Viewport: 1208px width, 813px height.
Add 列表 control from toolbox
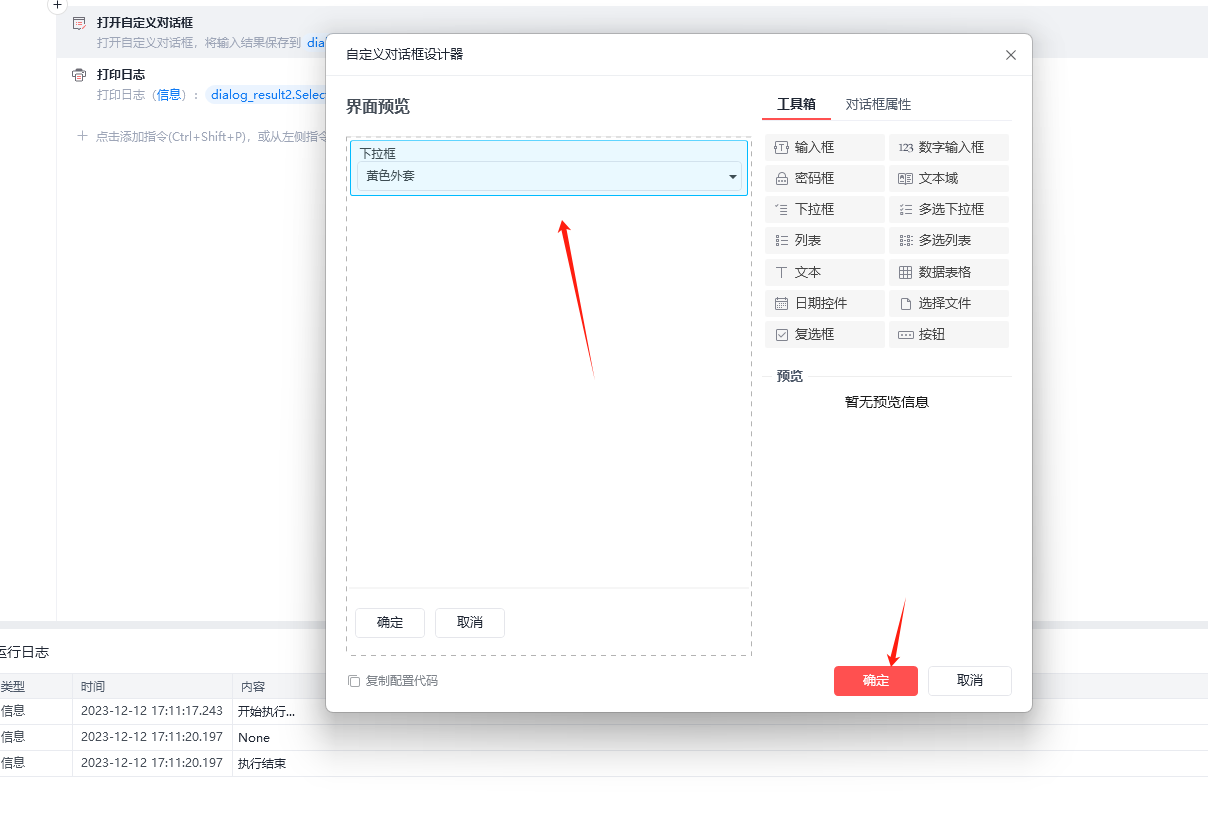825,240
